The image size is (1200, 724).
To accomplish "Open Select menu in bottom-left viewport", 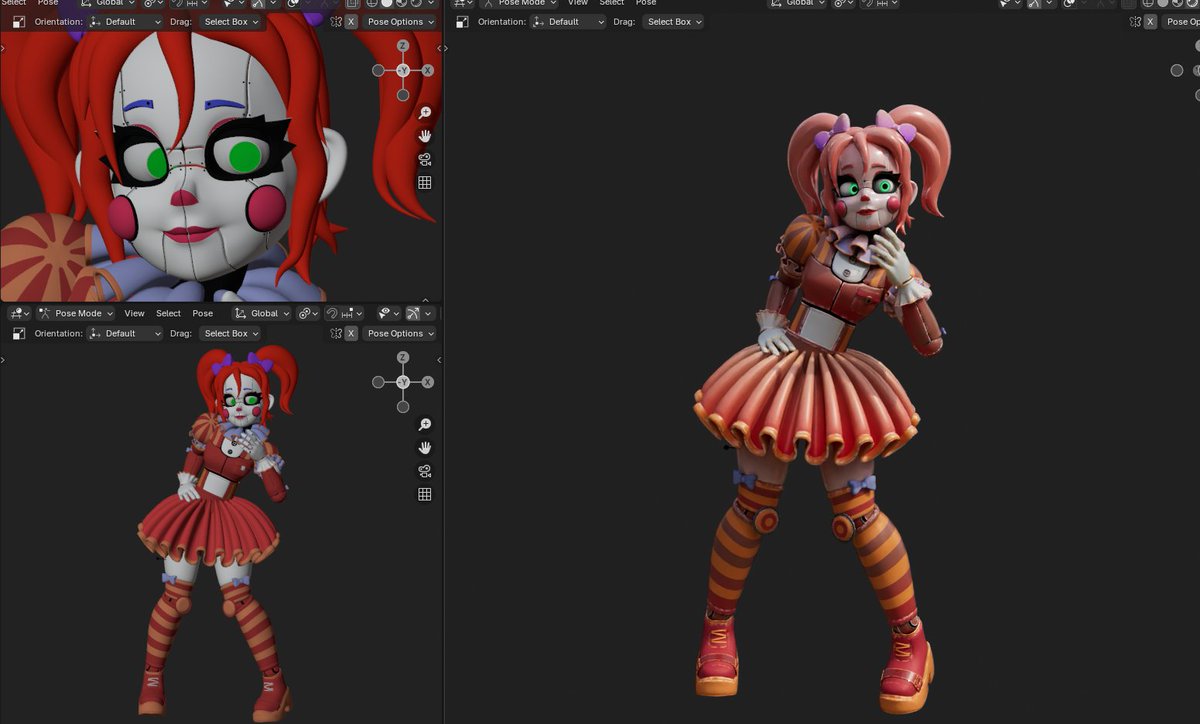I will tap(168, 313).
